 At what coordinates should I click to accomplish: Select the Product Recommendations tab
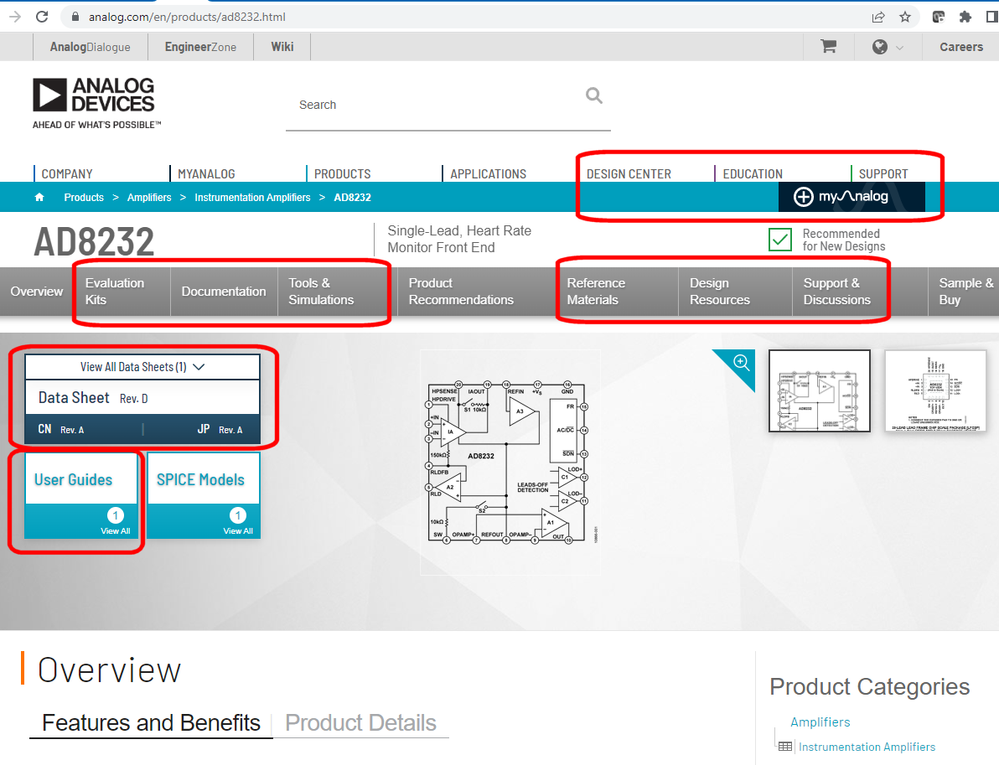[x=461, y=292]
